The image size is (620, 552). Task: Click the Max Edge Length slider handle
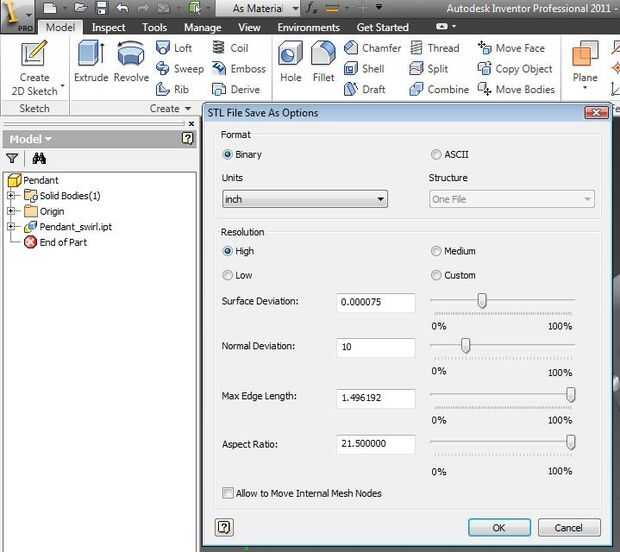point(570,394)
